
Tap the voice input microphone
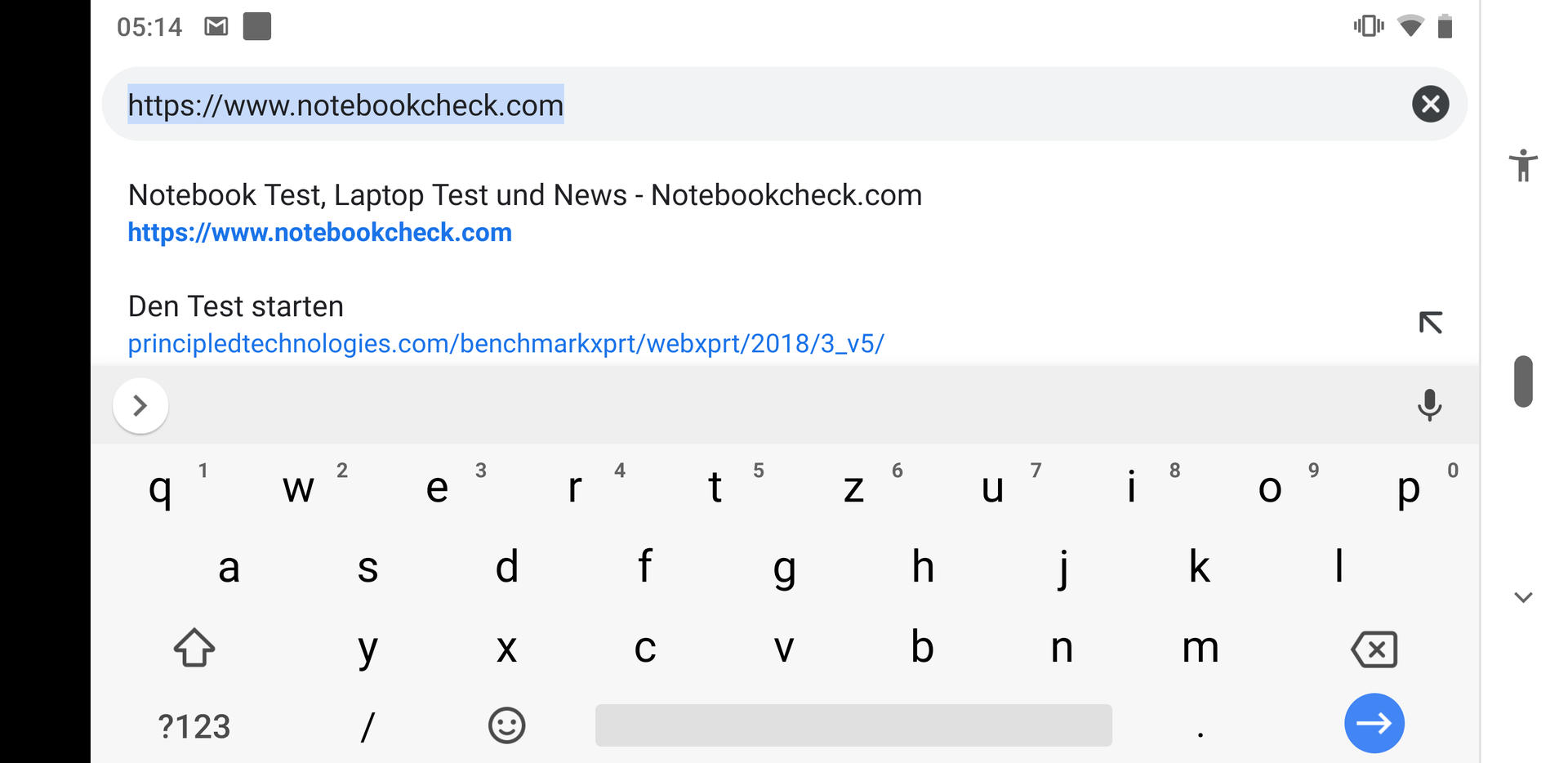pos(1429,405)
